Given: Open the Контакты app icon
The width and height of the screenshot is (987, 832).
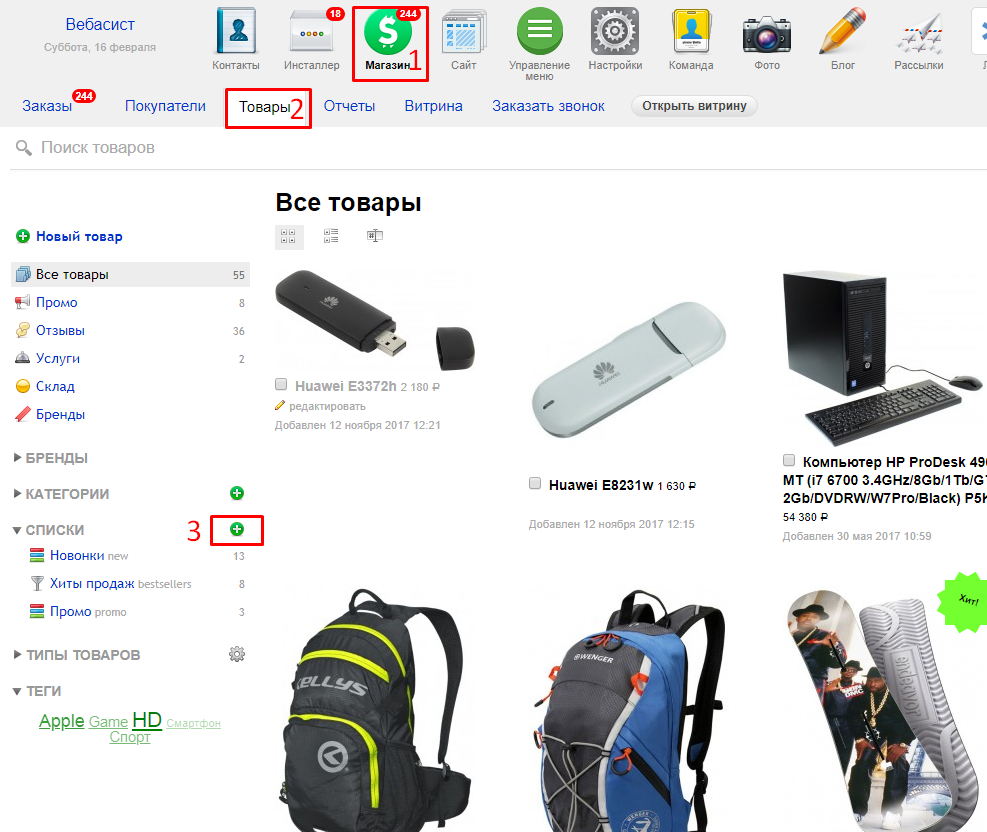Looking at the screenshot, I should (236, 33).
